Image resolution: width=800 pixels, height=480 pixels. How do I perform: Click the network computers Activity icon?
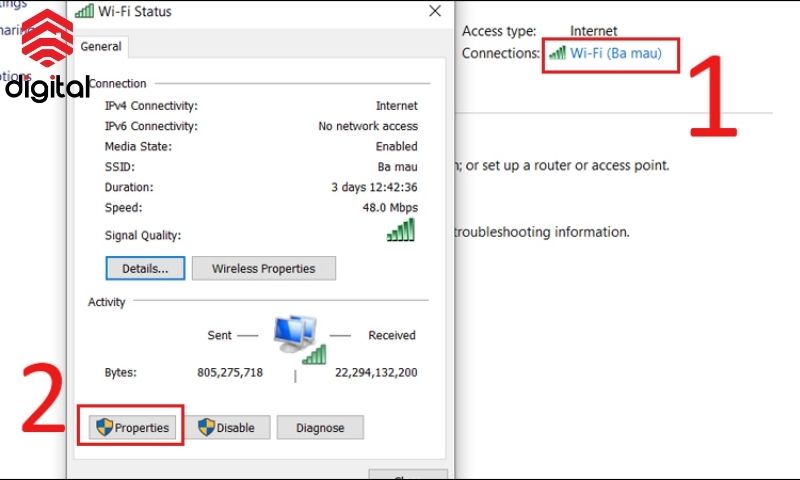click(298, 338)
